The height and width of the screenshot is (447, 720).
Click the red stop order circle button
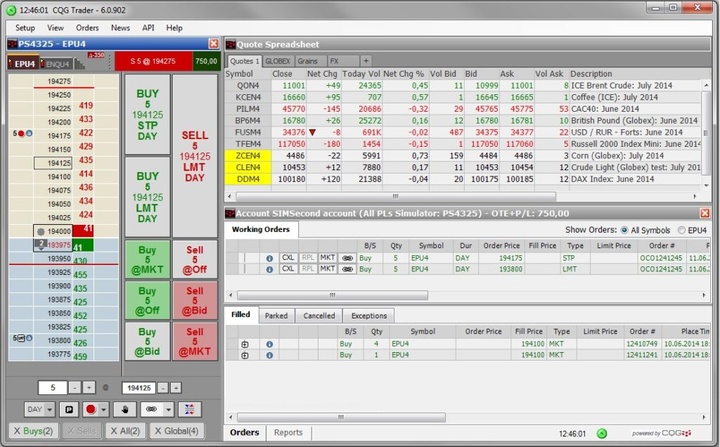pos(90,409)
